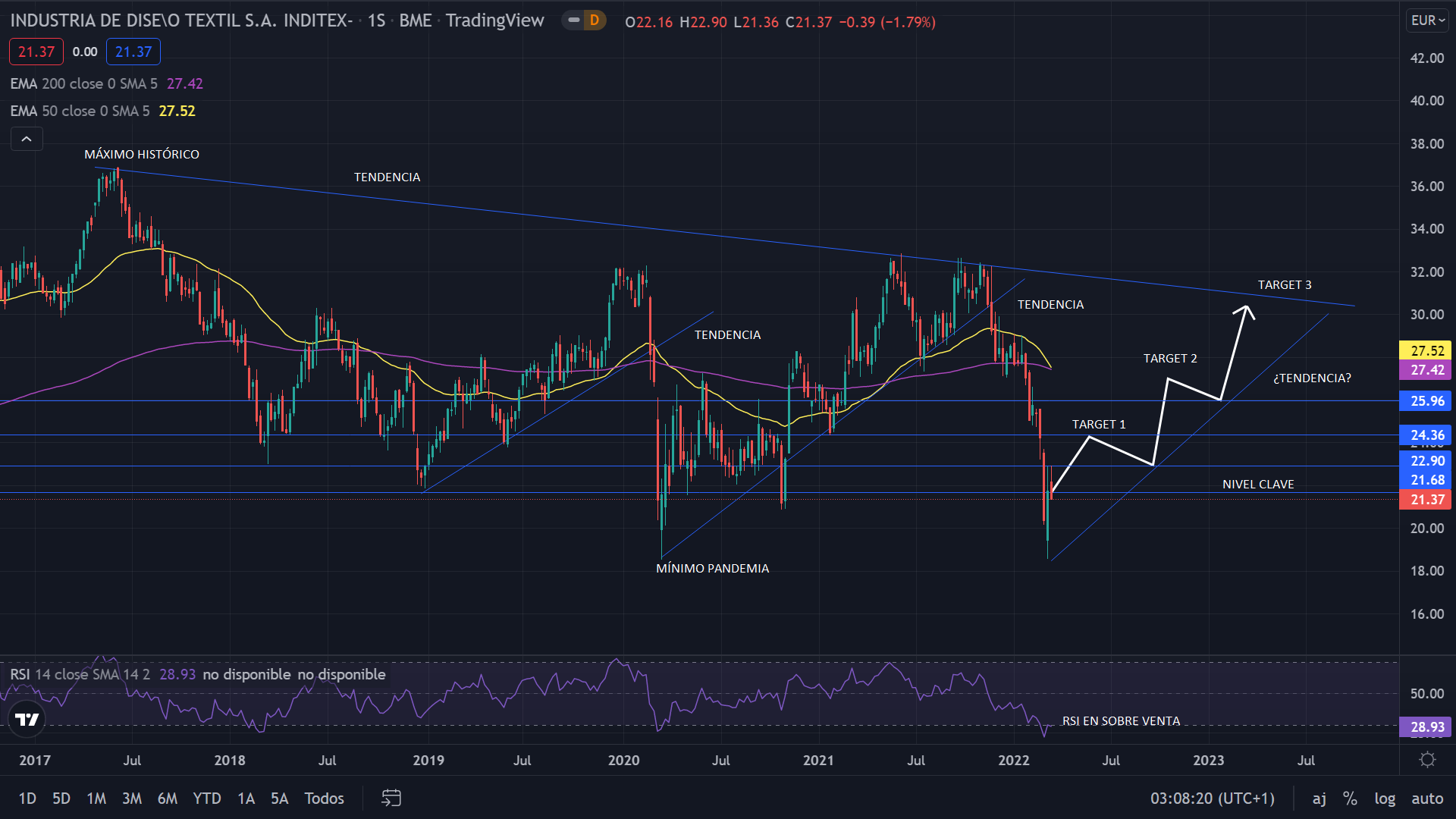Select the RSI EN SOBRE VENTA label
Viewport: 1456px width, 819px height.
coord(1121,720)
